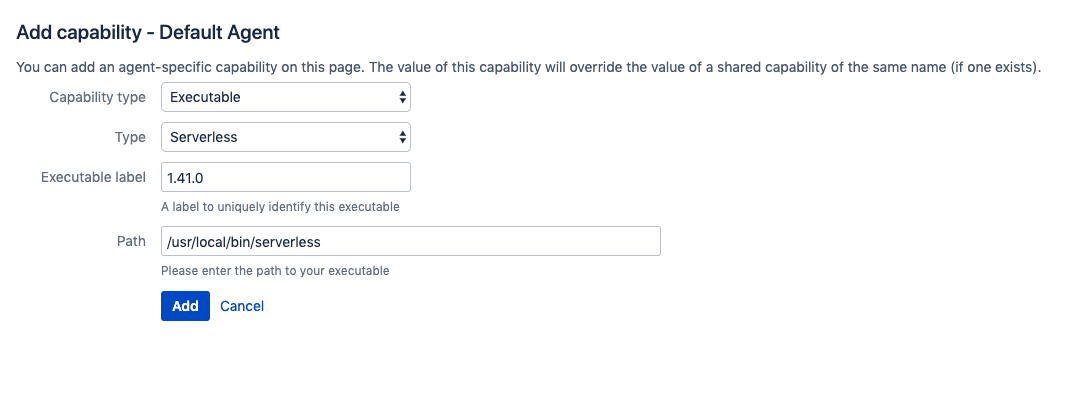Click the 'A label to uniquely identify' hint

[280, 206]
